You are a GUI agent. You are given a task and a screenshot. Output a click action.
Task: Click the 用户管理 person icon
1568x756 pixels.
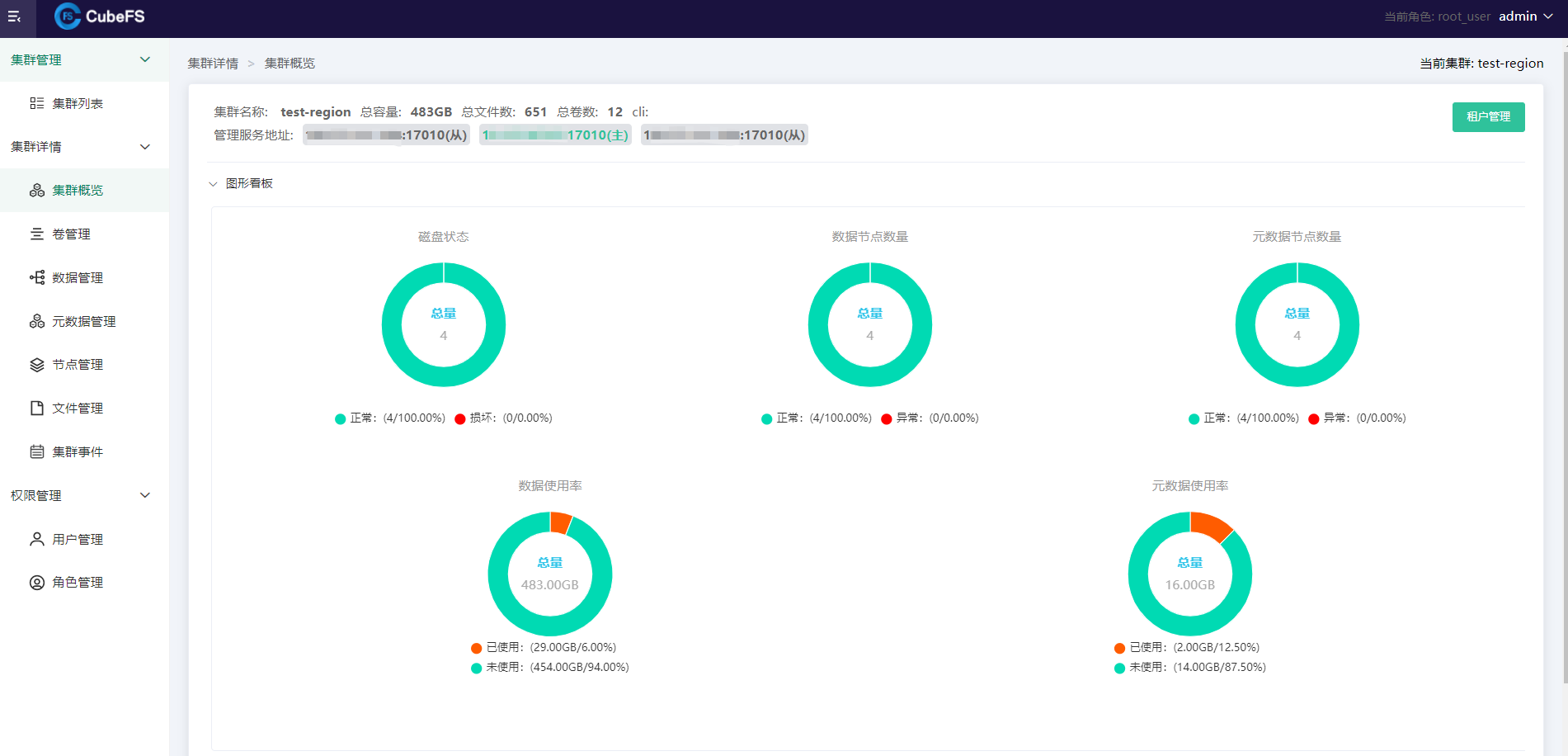tap(37, 539)
